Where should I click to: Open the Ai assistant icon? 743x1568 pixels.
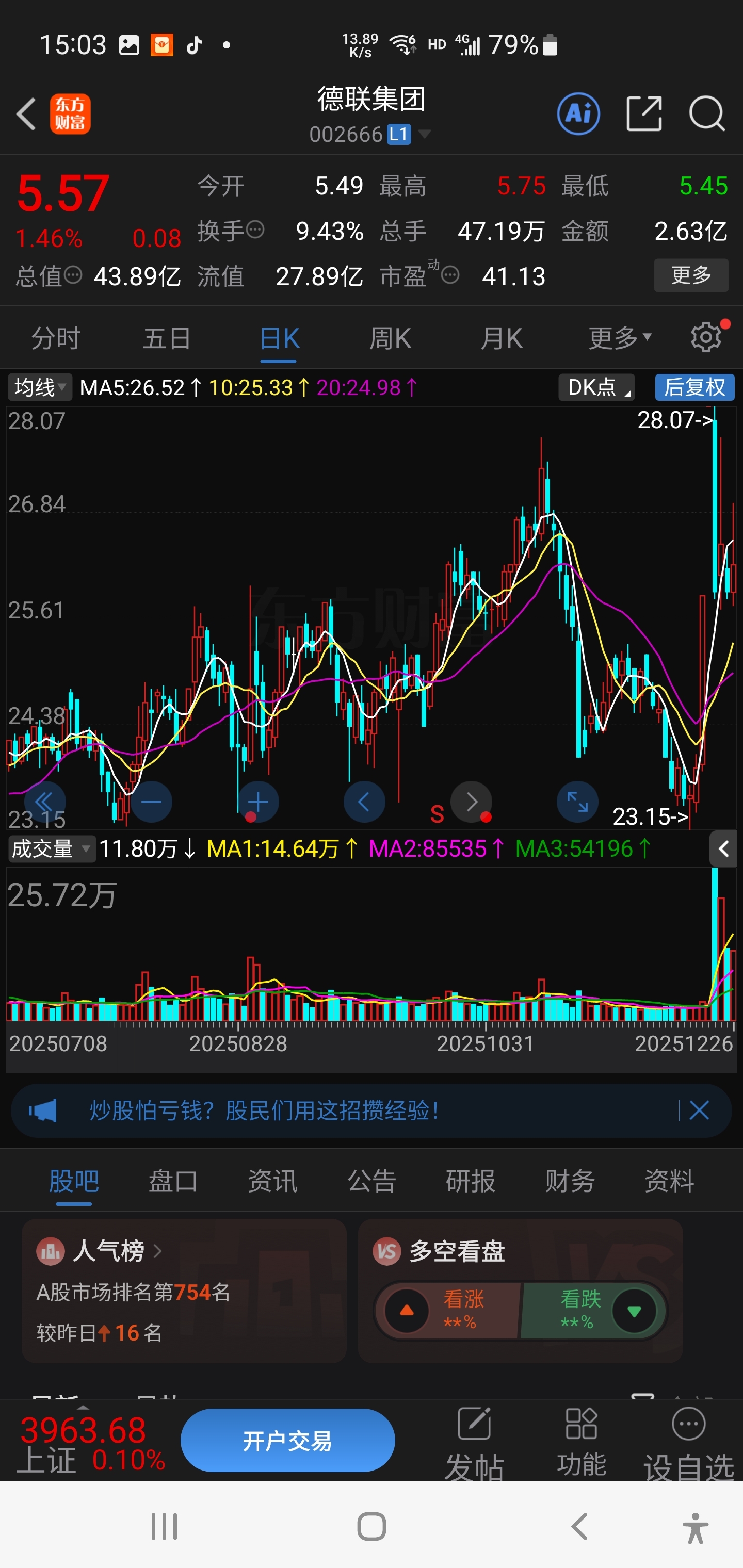click(578, 114)
